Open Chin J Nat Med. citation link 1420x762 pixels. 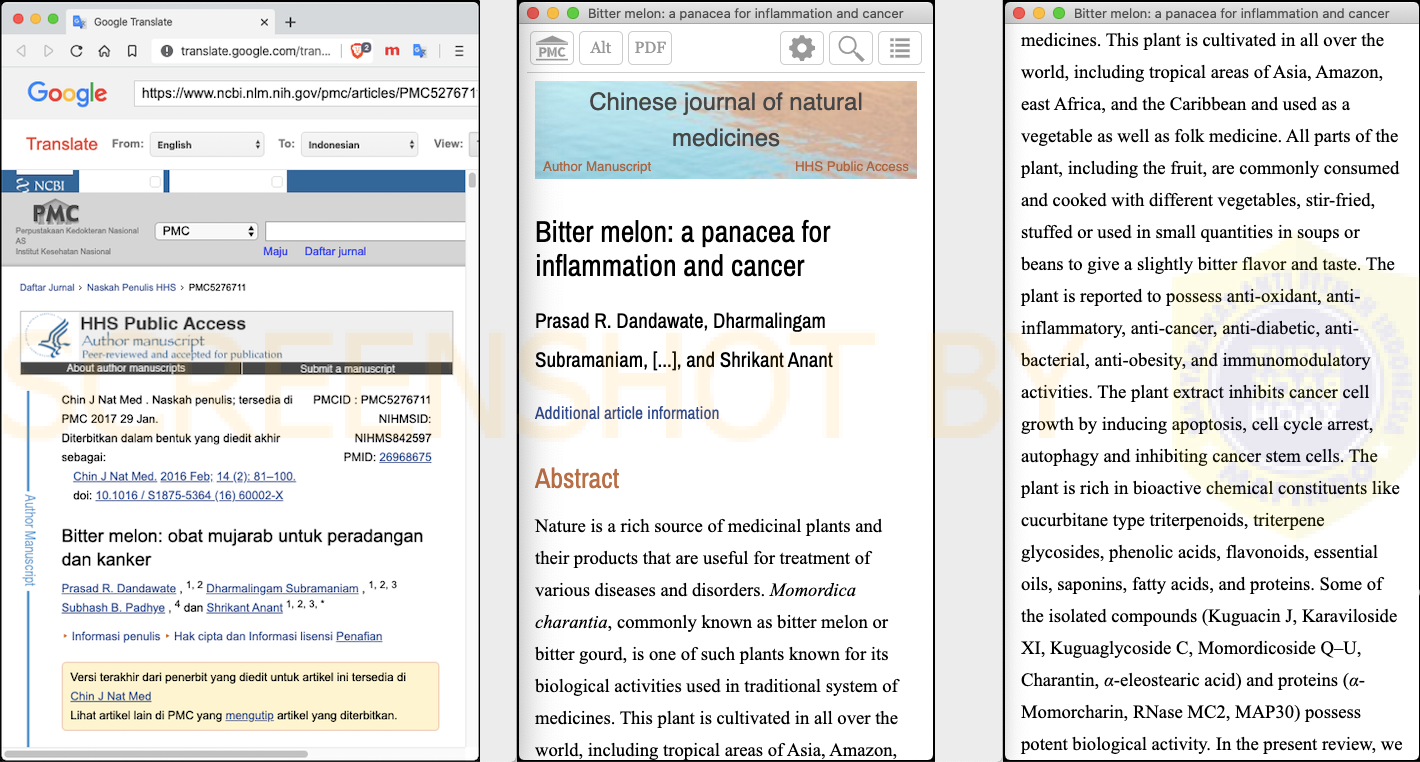click(x=115, y=477)
